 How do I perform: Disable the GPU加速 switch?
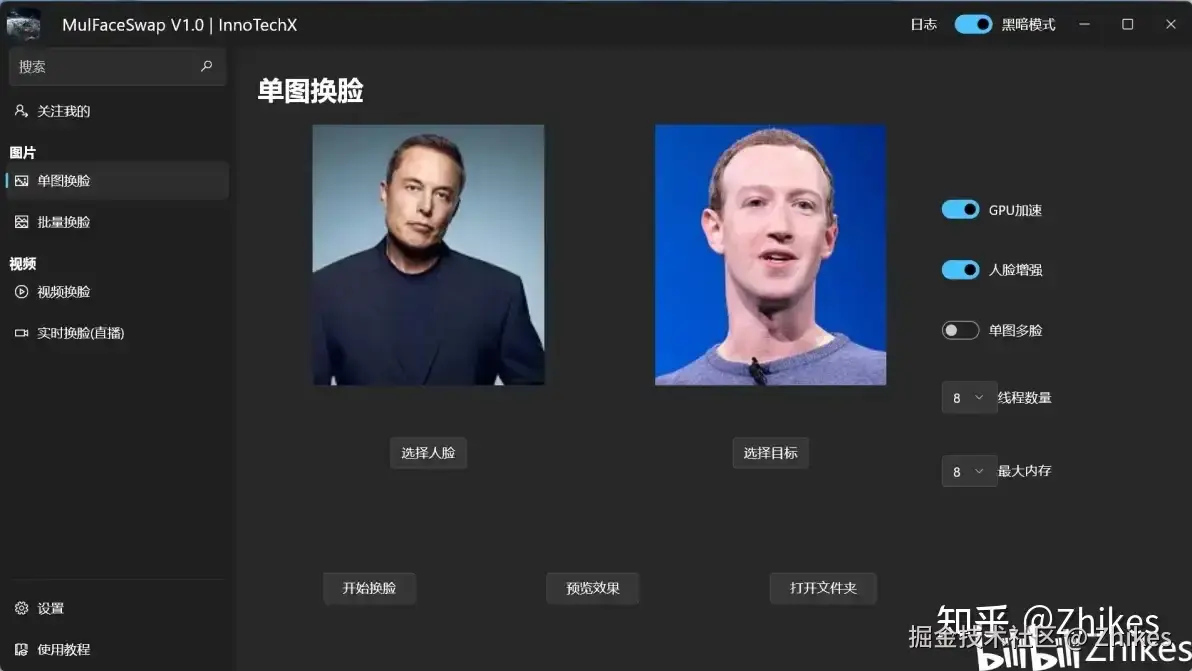(x=960, y=210)
